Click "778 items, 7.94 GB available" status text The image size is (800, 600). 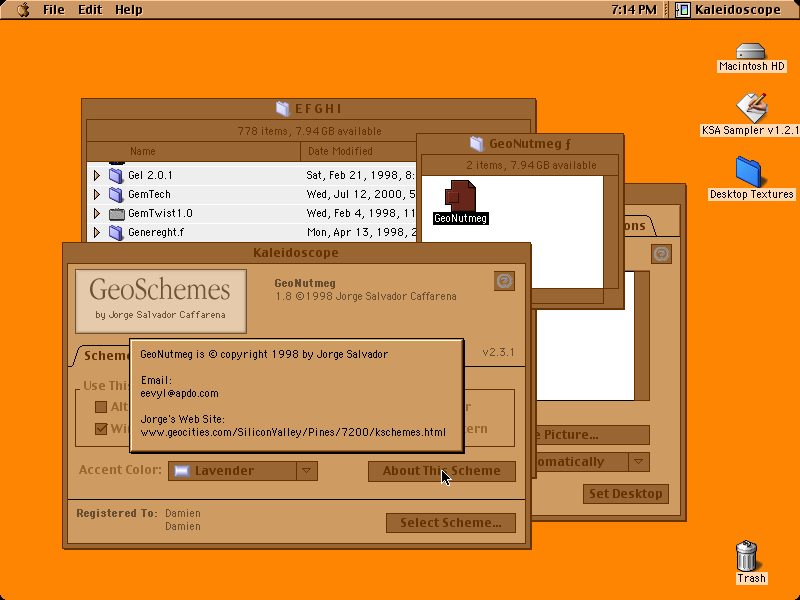click(309, 132)
